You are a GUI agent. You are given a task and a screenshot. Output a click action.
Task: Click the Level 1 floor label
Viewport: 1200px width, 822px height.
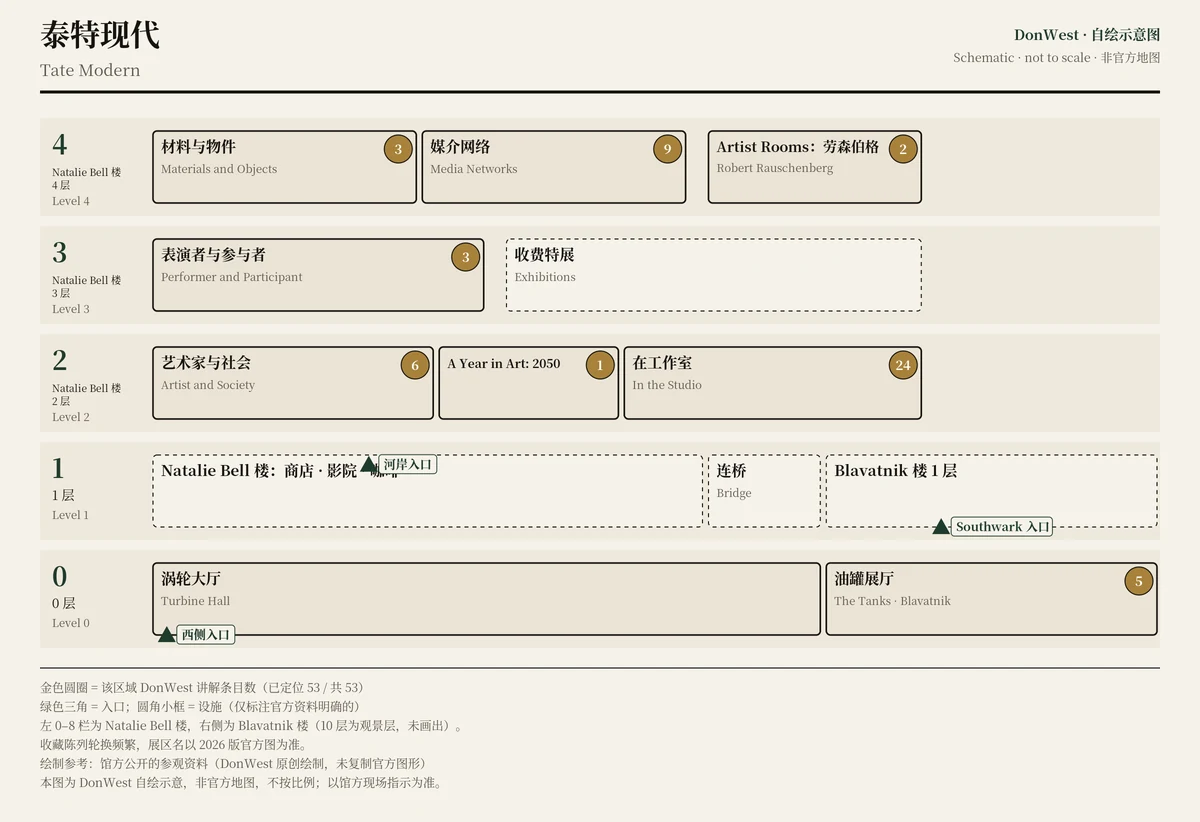click(x=71, y=515)
